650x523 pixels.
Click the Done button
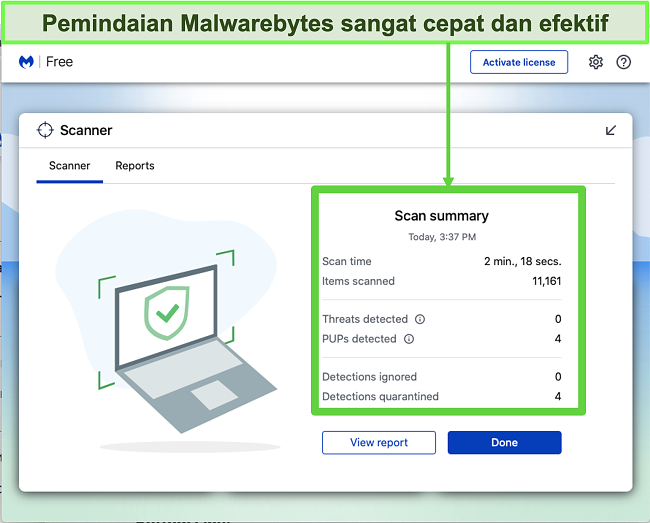point(504,443)
